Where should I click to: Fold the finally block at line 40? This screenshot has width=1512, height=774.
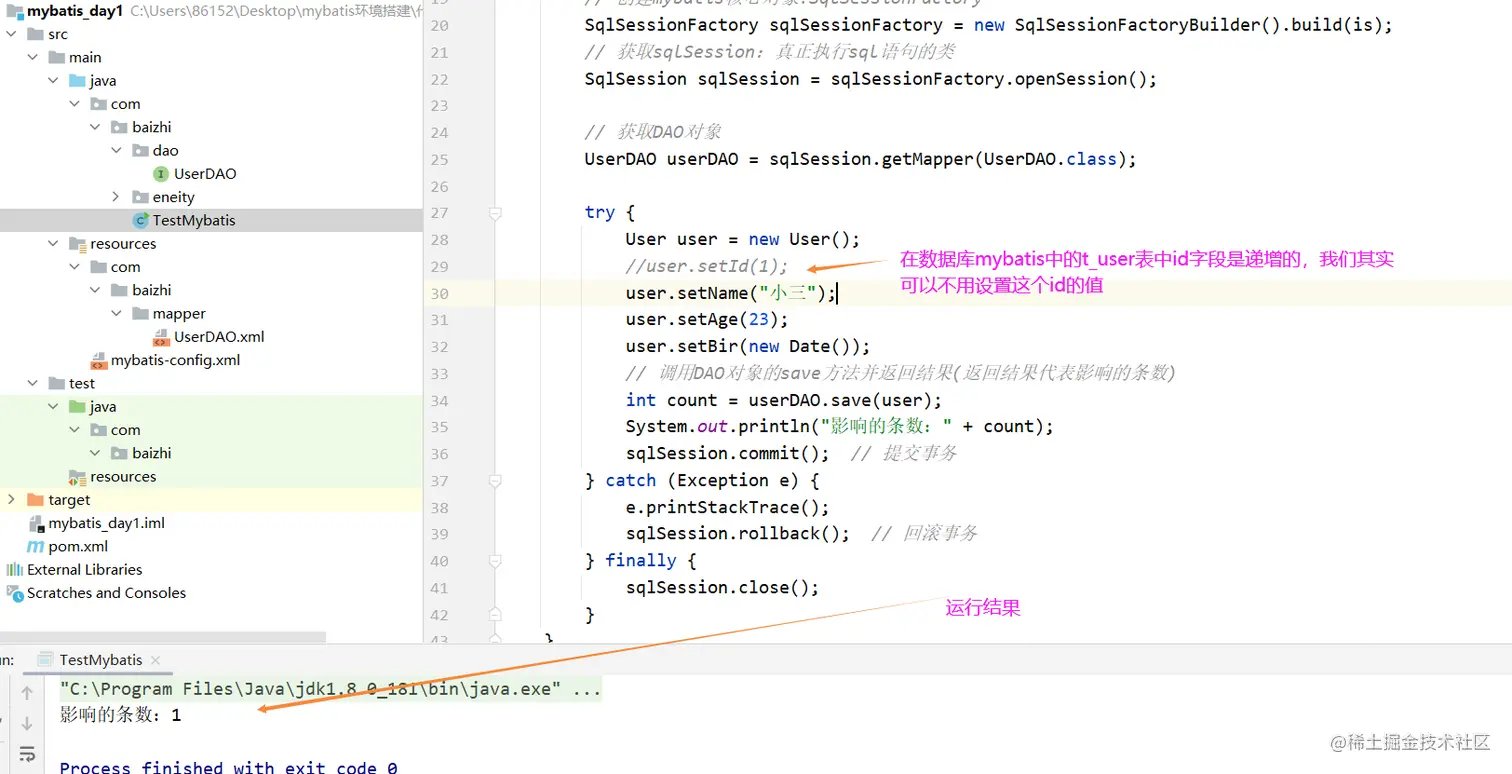tap(494, 561)
